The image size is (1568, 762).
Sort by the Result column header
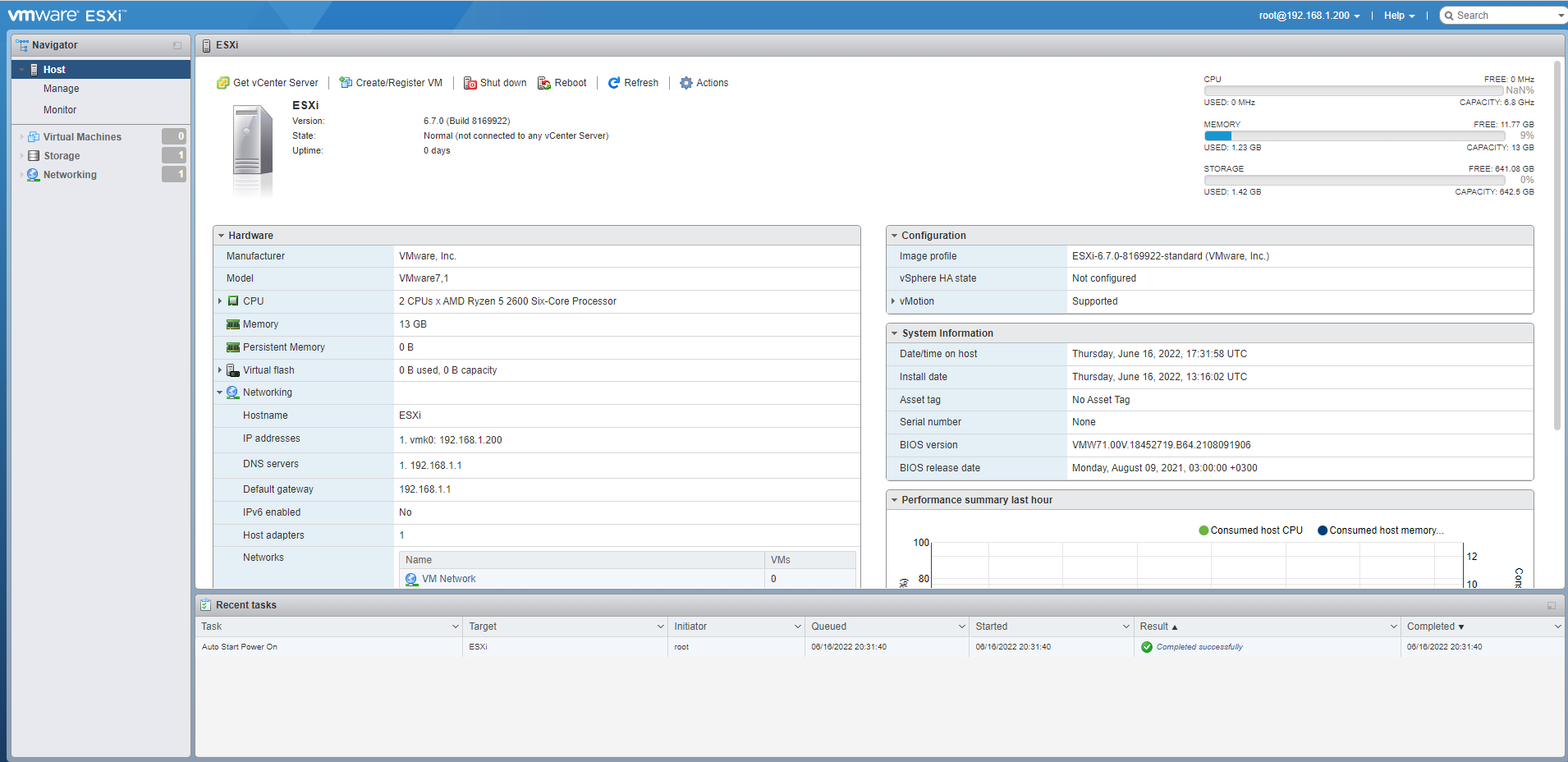[x=1267, y=627]
